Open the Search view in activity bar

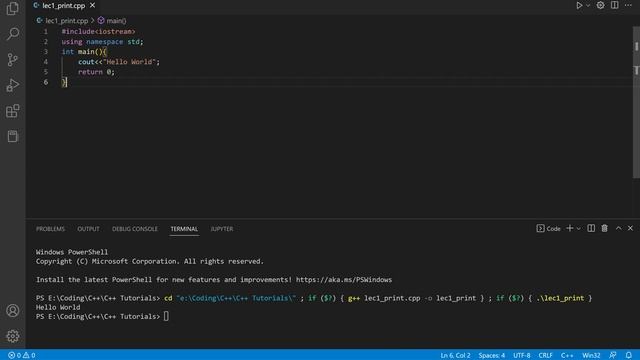click(x=13, y=34)
